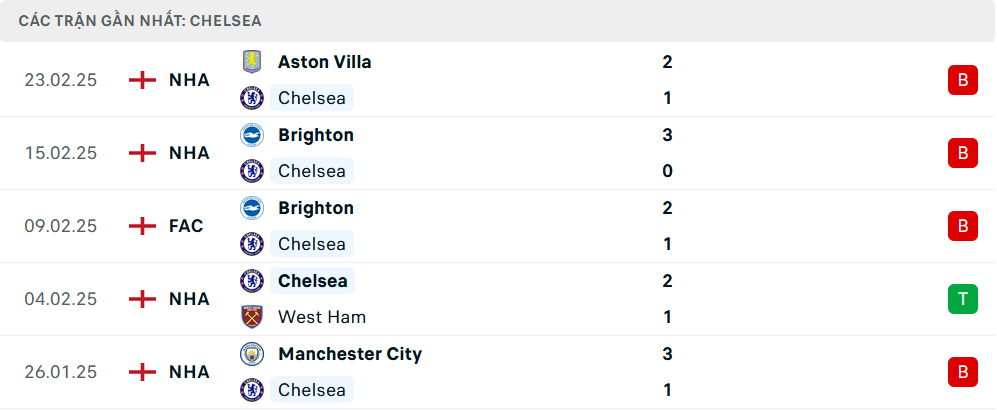Click the highlighted Chelsea name under Aston Villa
This screenshot has height=410, width=997.
tap(311, 98)
